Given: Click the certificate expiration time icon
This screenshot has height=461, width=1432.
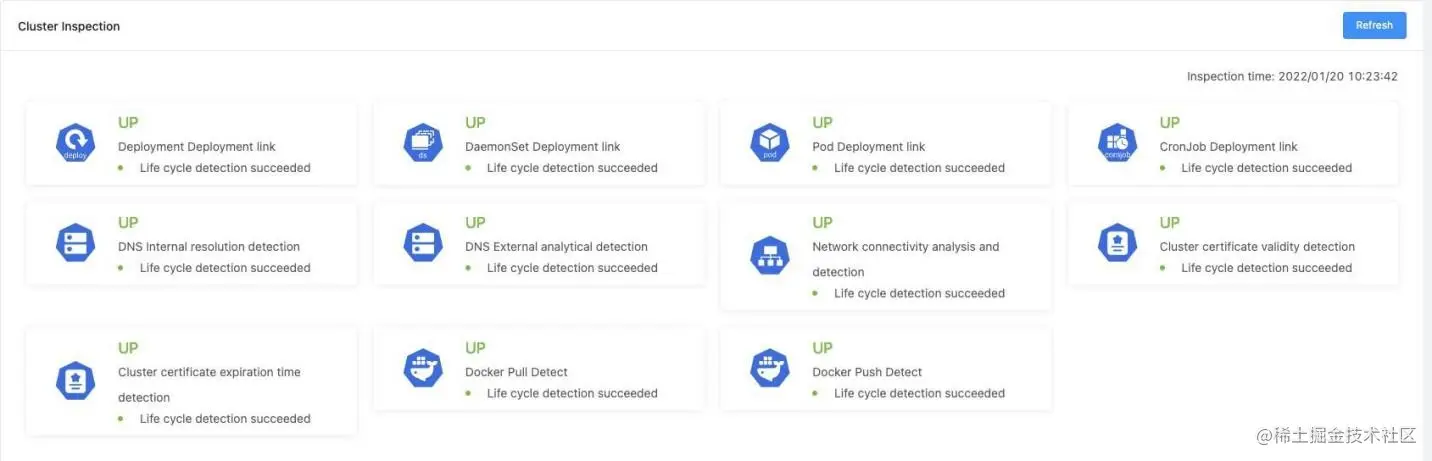Looking at the screenshot, I should click(x=75, y=381).
